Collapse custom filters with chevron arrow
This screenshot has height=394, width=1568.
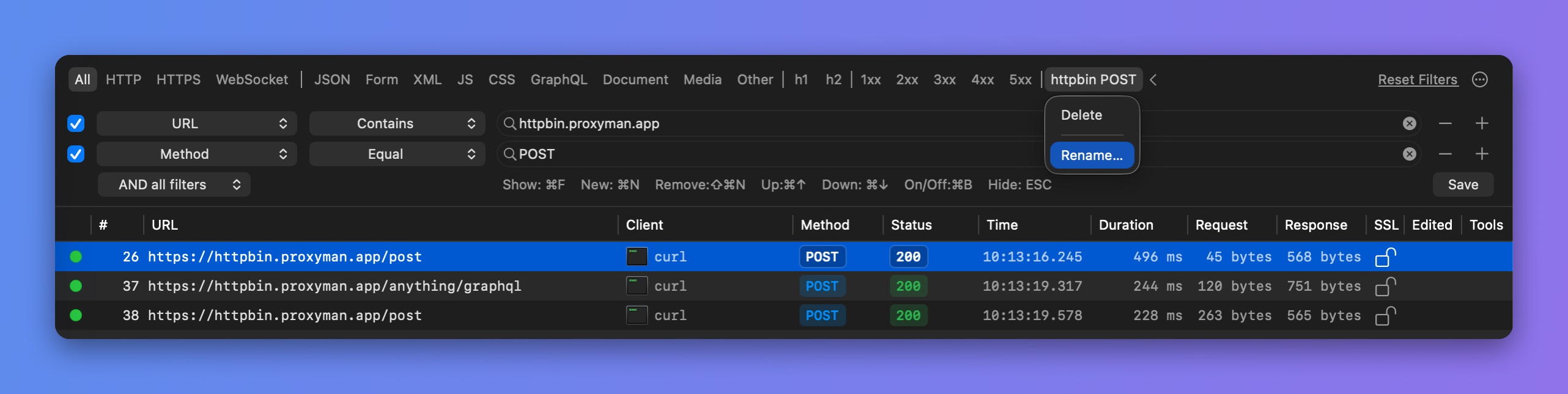coord(1153,79)
